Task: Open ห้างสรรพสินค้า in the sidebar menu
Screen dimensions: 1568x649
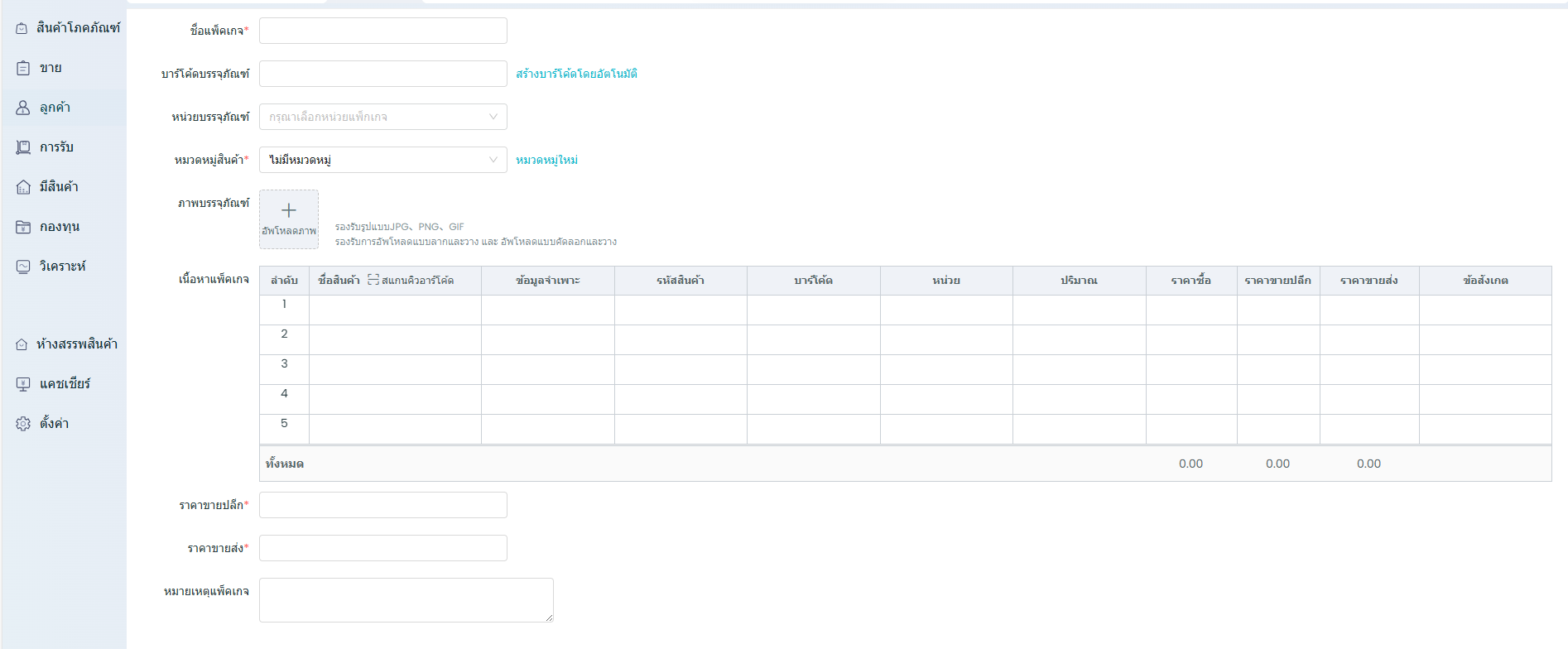Action: [76, 344]
